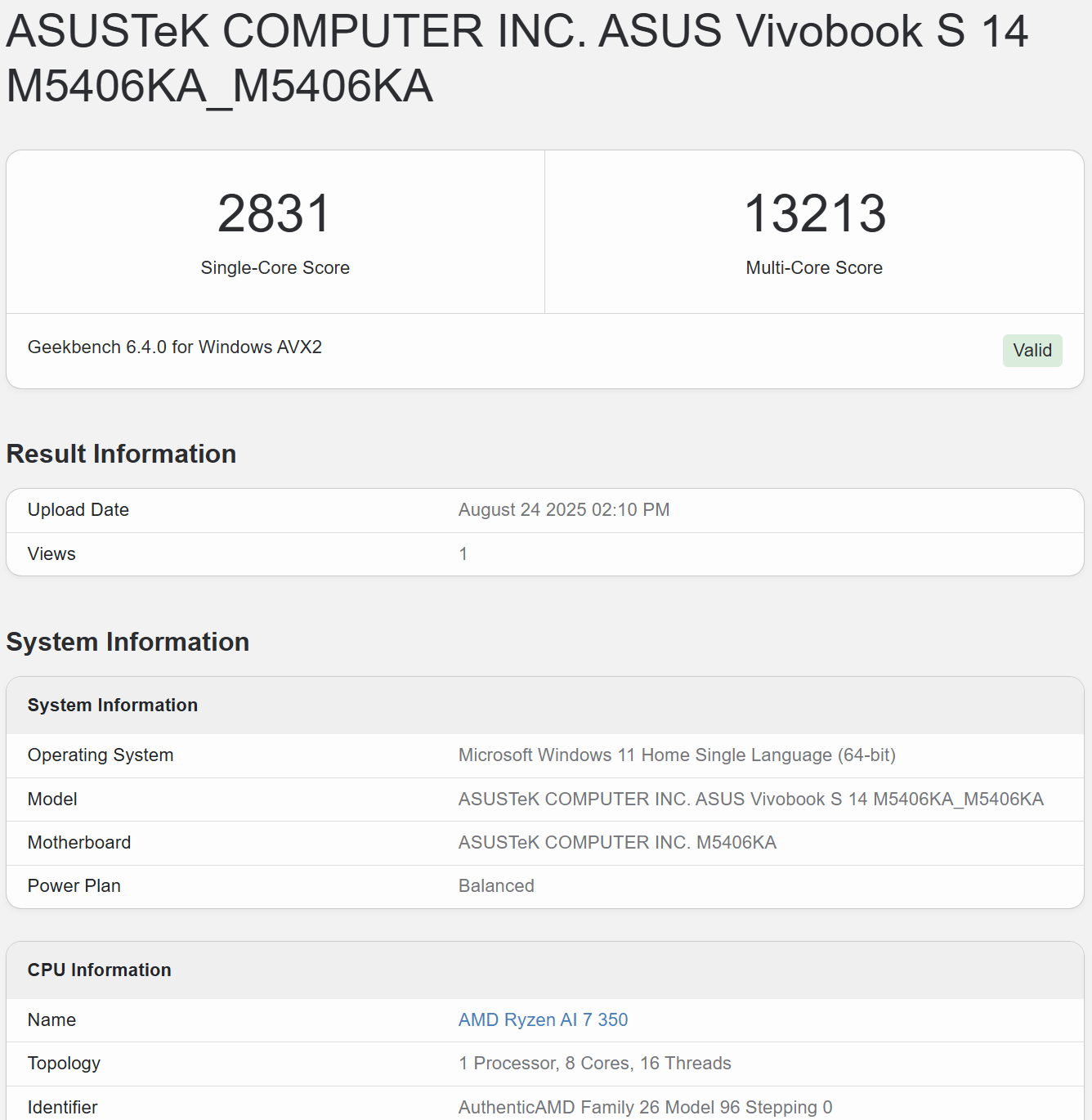Click the Result Information heading
Viewport: 1092px width, 1120px height.
tap(121, 454)
